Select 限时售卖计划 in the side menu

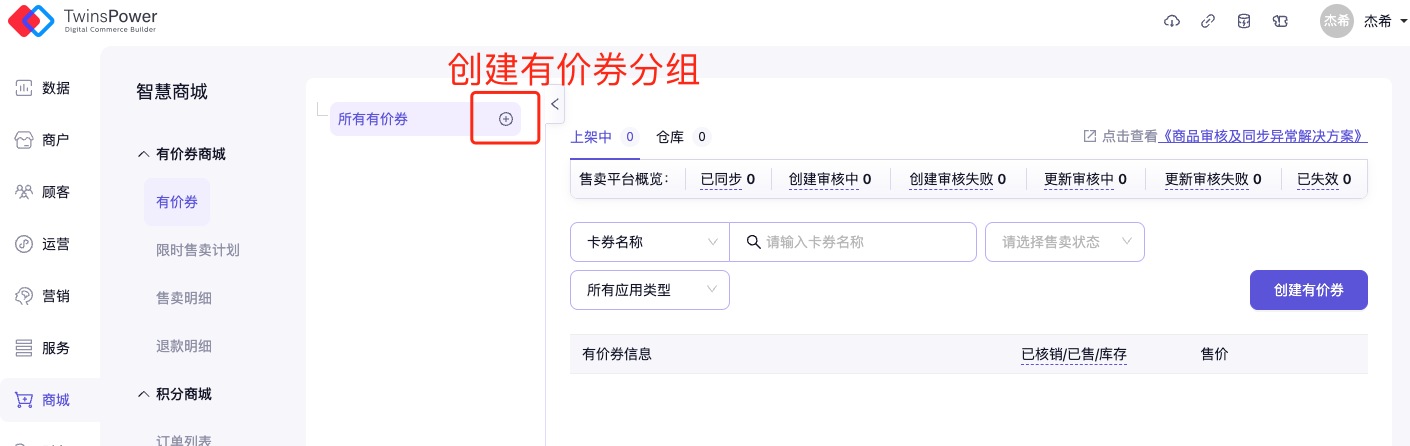(198, 250)
